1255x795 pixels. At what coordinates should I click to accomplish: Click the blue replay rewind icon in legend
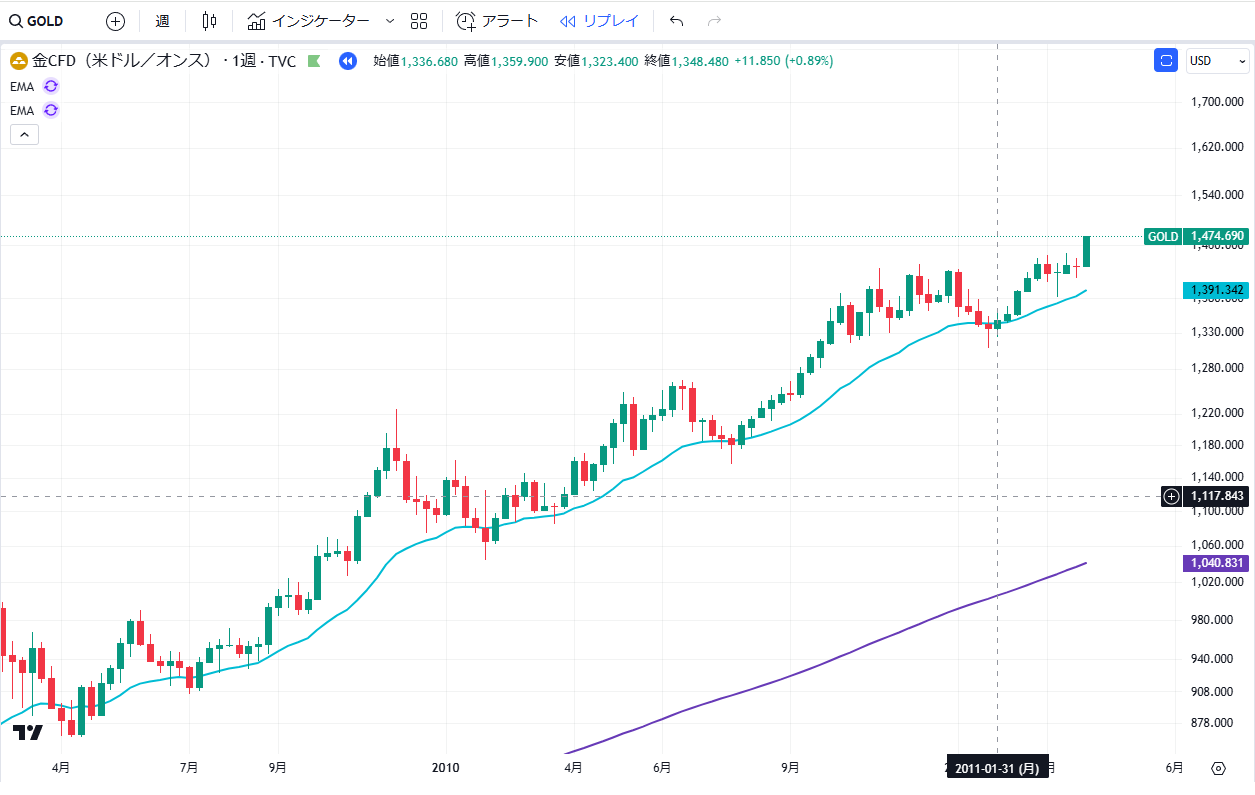[x=347, y=61]
